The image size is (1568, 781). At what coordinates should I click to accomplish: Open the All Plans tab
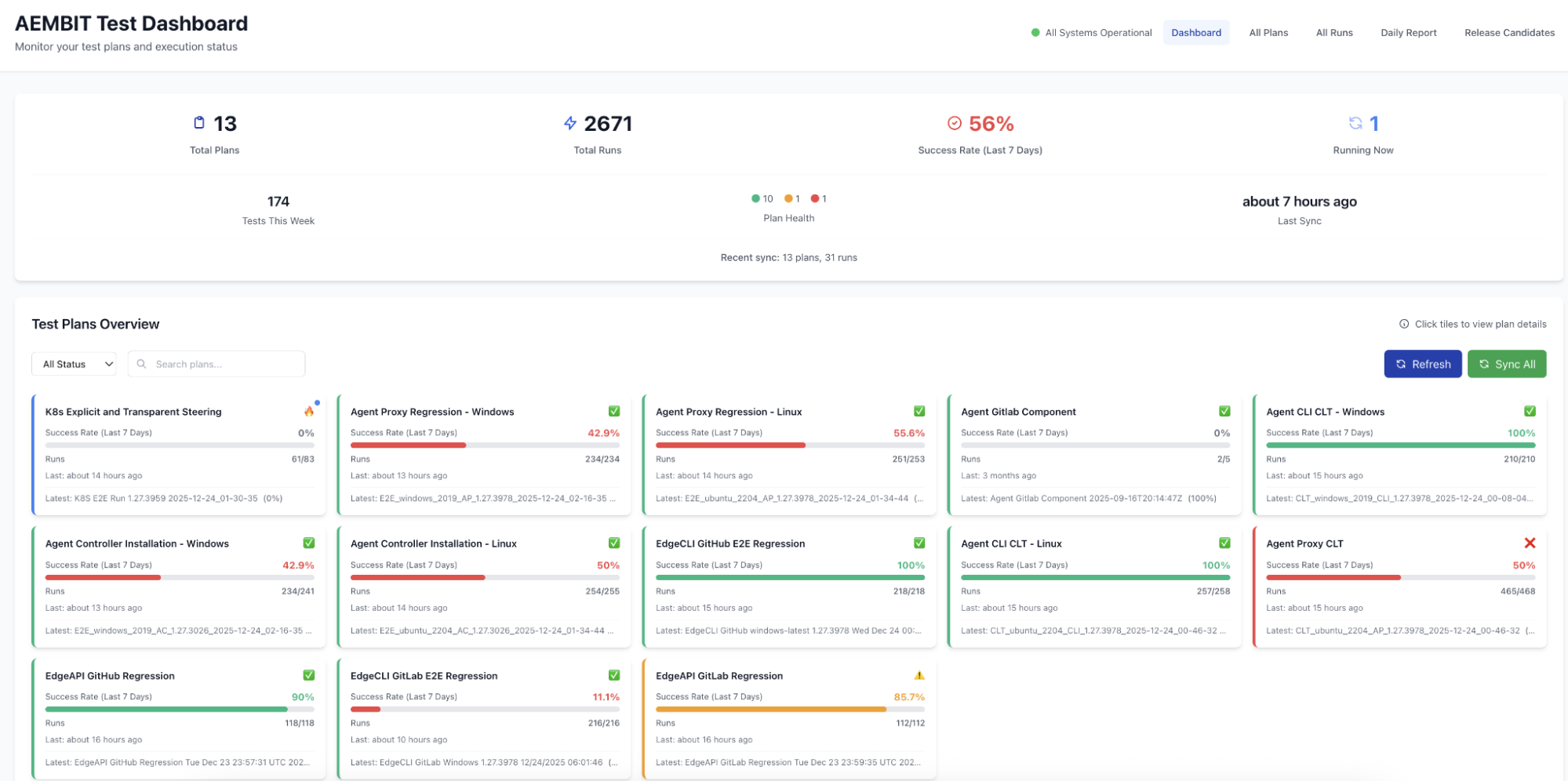(x=1268, y=33)
